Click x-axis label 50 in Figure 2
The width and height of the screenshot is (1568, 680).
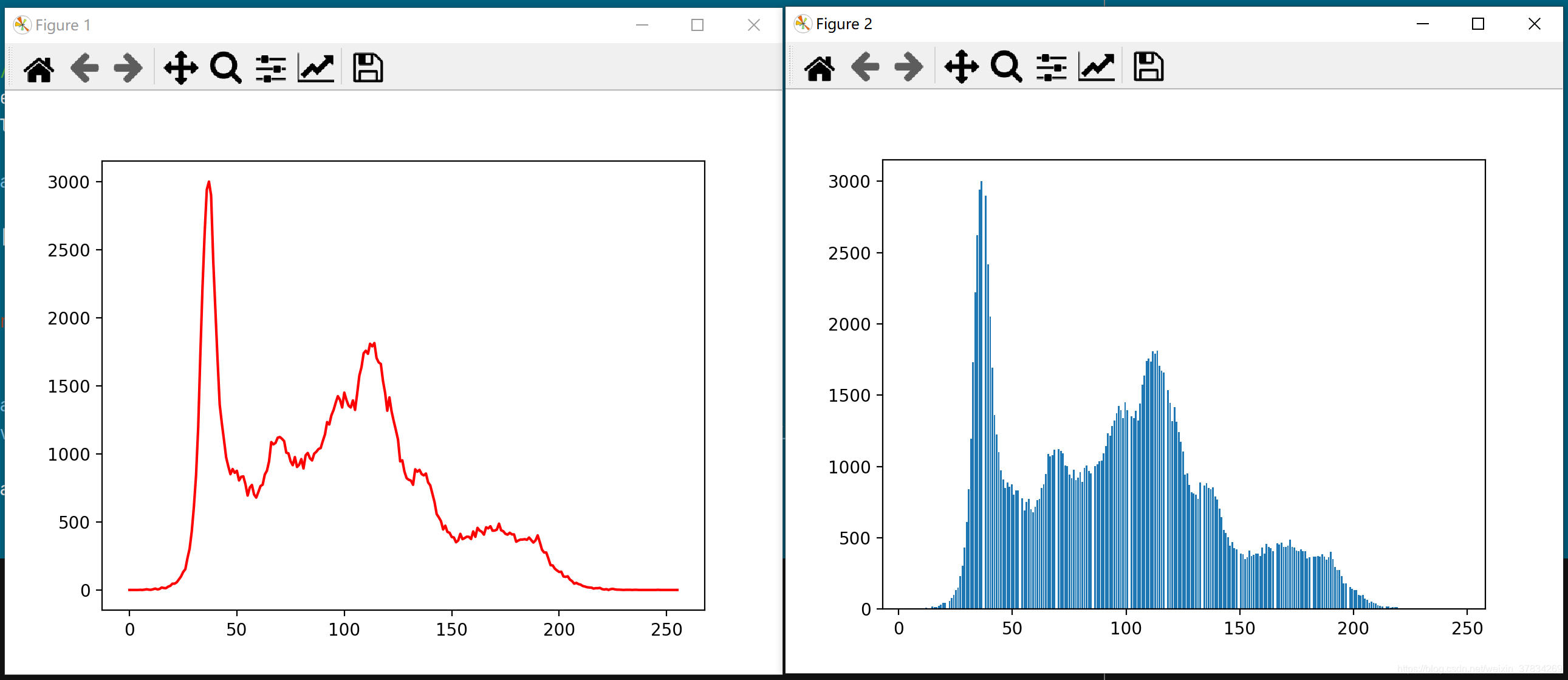(x=1012, y=628)
